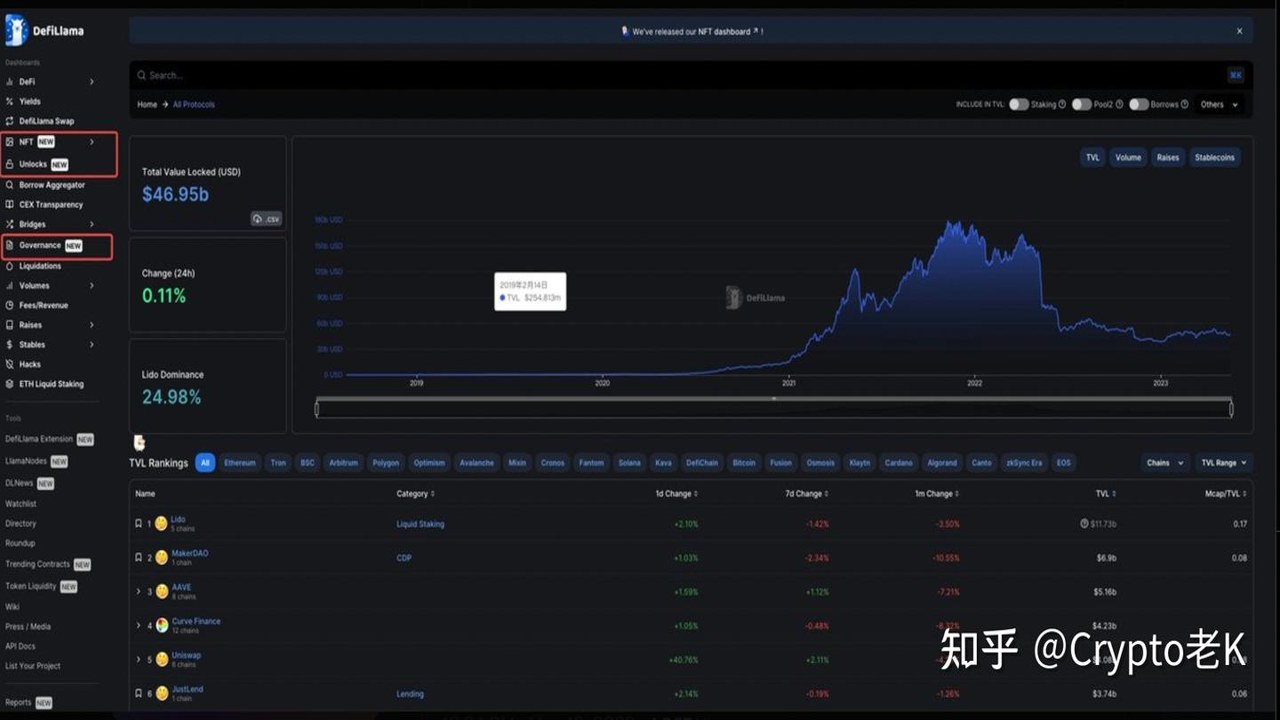Viewport: 1280px width, 720px height.
Task: Click the chart range slider bar
Action: 774,408
